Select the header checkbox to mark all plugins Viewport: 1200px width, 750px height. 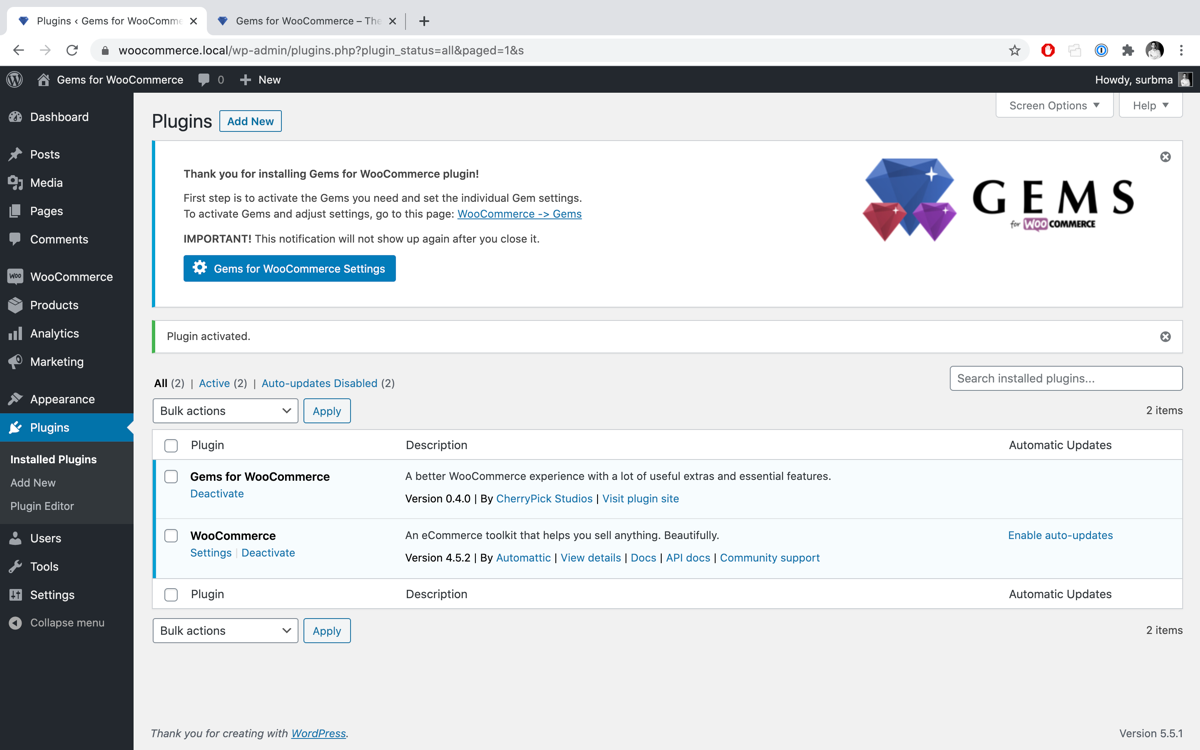[x=171, y=445]
